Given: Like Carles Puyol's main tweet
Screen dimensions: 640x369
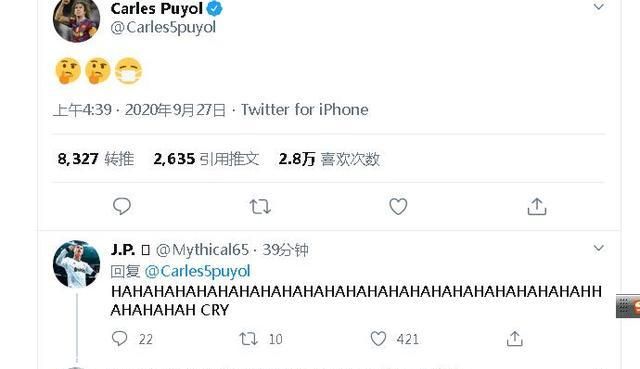Looking at the screenshot, I should click(x=398, y=206).
